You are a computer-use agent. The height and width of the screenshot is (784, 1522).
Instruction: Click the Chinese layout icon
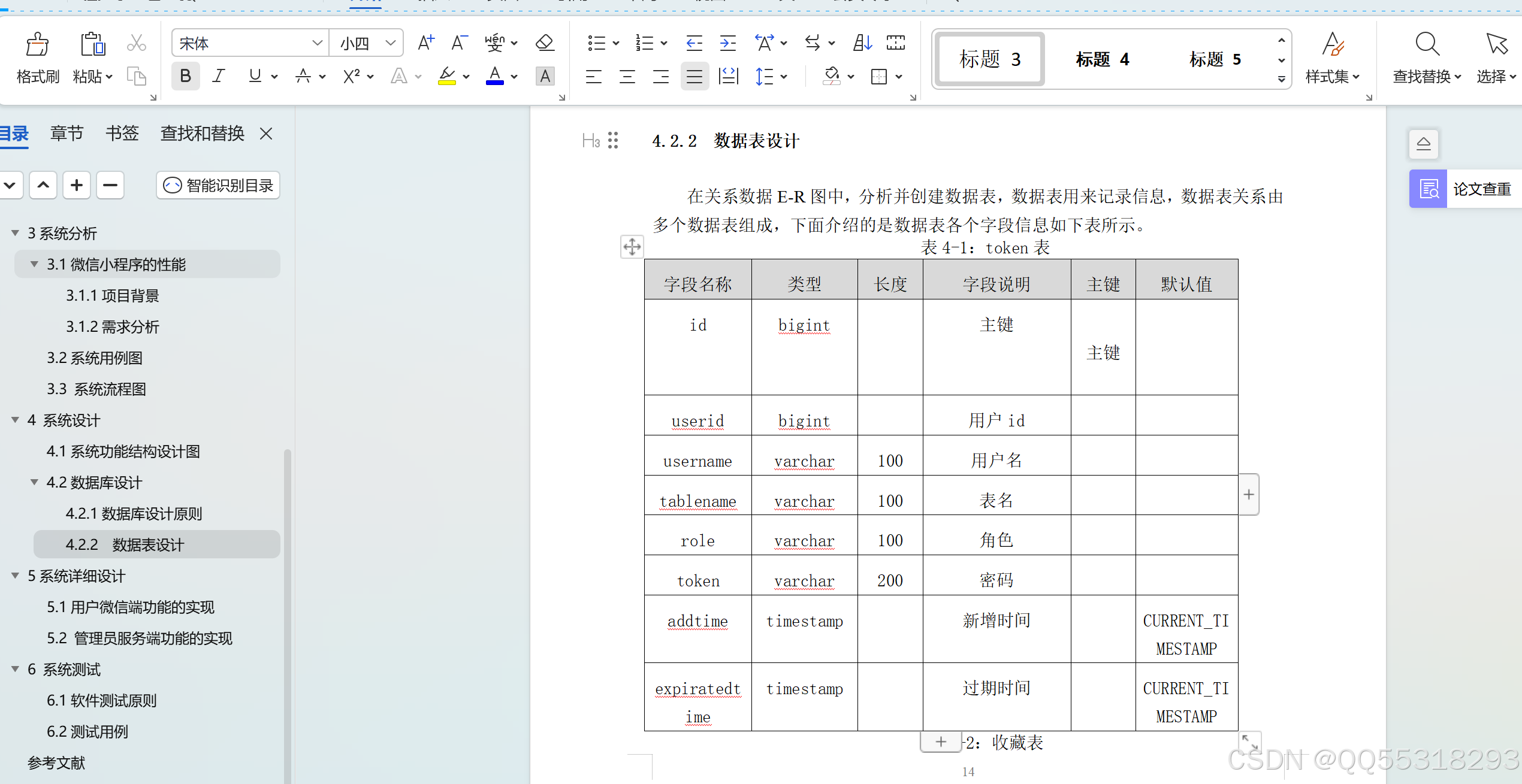tap(764, 43)
